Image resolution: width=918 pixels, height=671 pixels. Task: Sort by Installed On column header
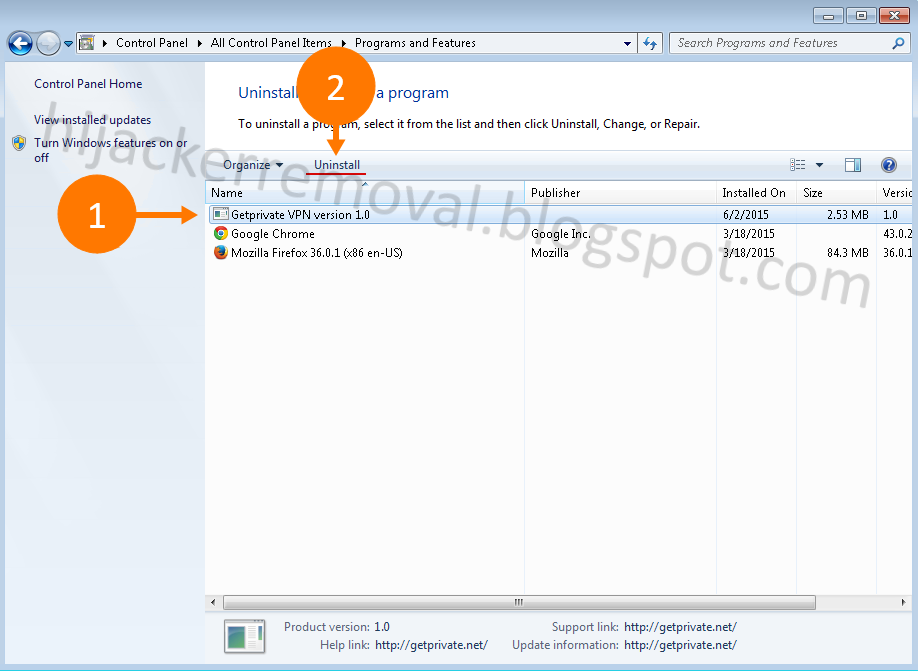click(756, 193)
